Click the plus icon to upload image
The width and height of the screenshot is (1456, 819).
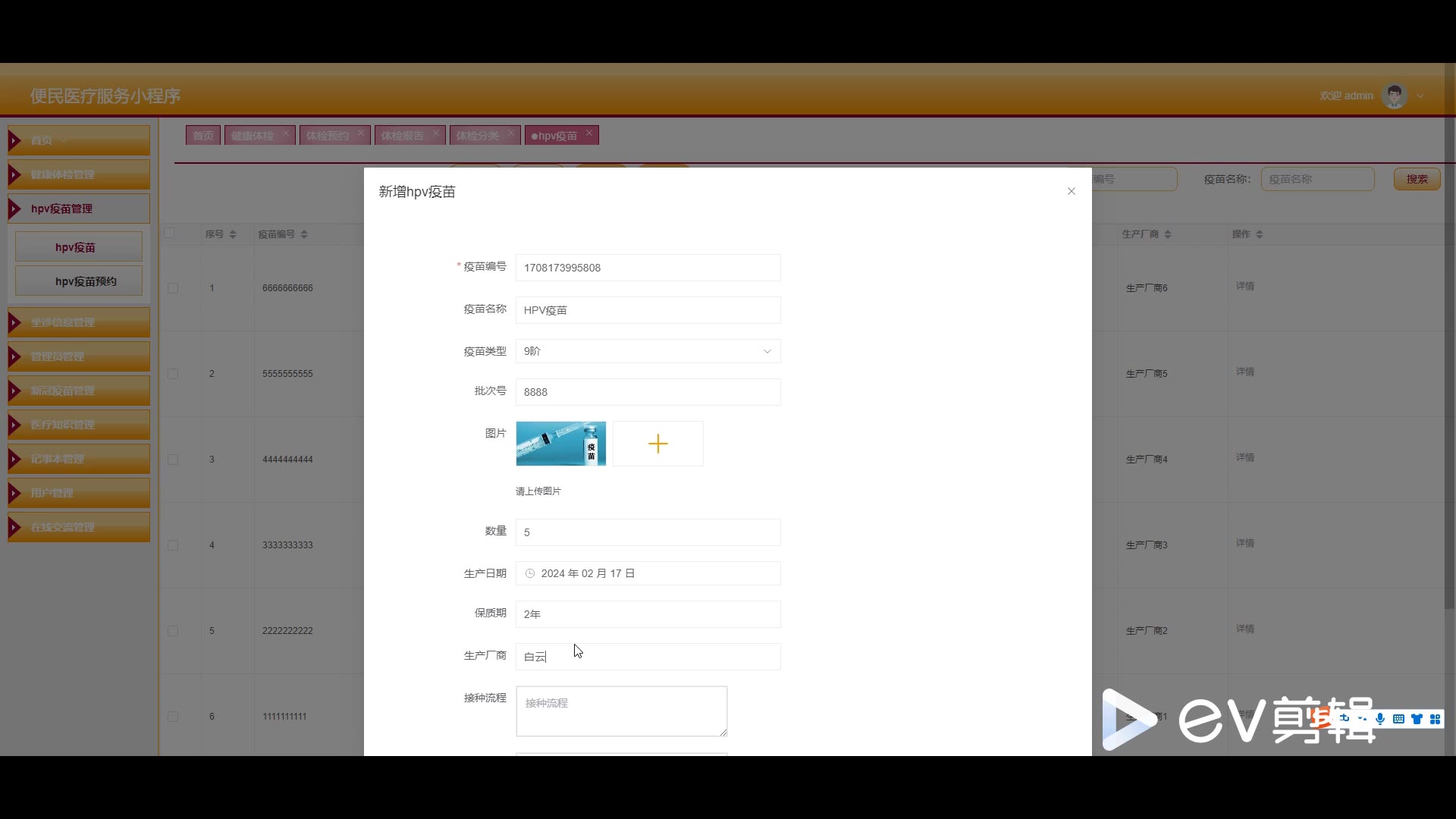click(657, 444)
